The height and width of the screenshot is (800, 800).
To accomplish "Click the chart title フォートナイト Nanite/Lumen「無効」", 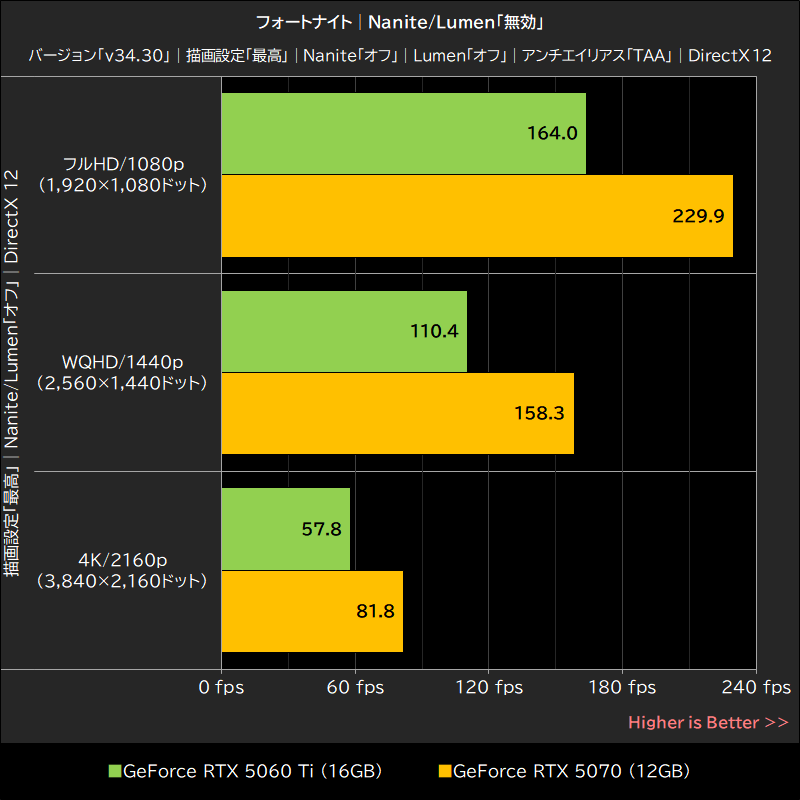I will click(399, 22).
